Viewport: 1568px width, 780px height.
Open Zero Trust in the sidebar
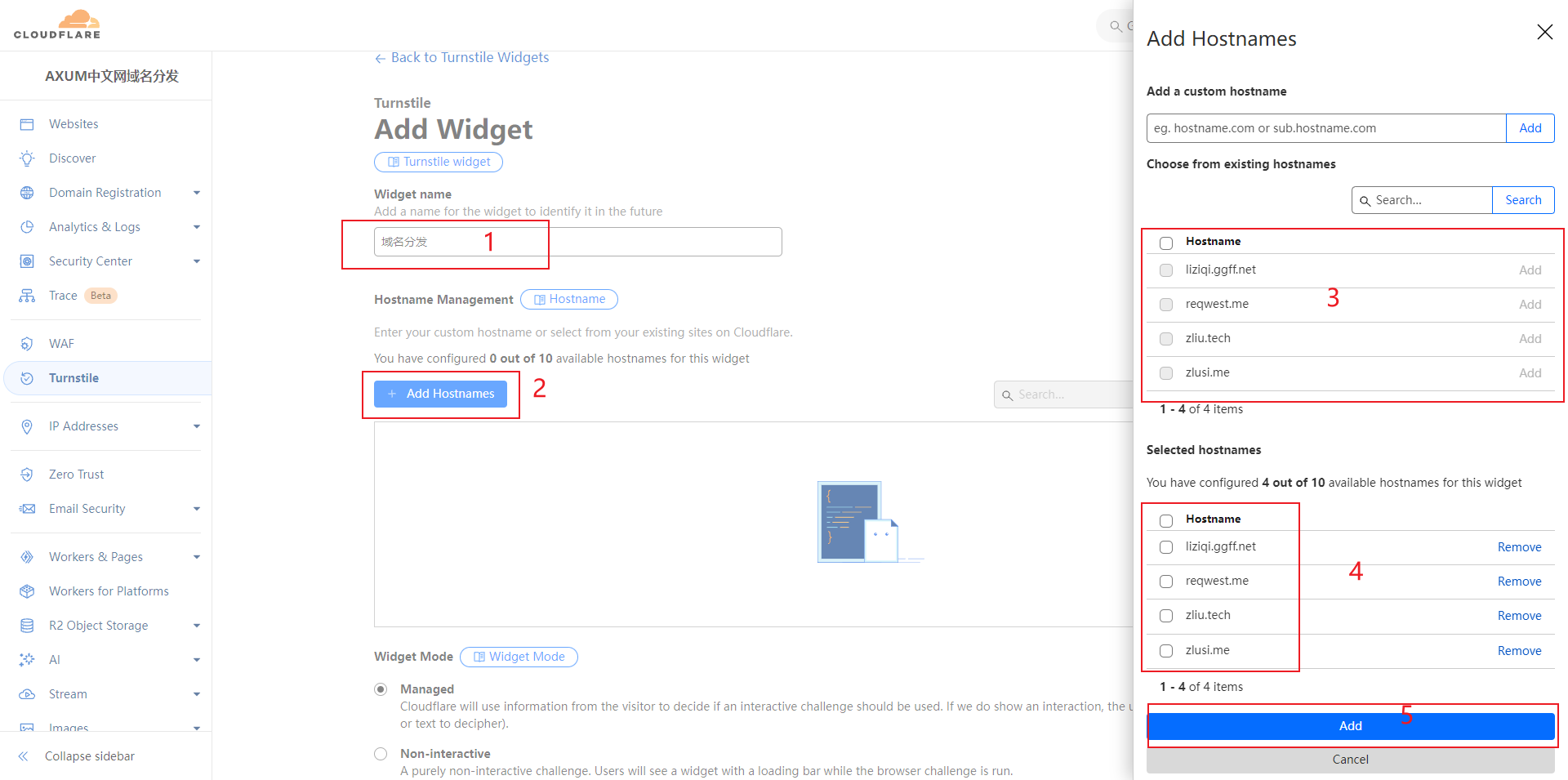(76, 475)
